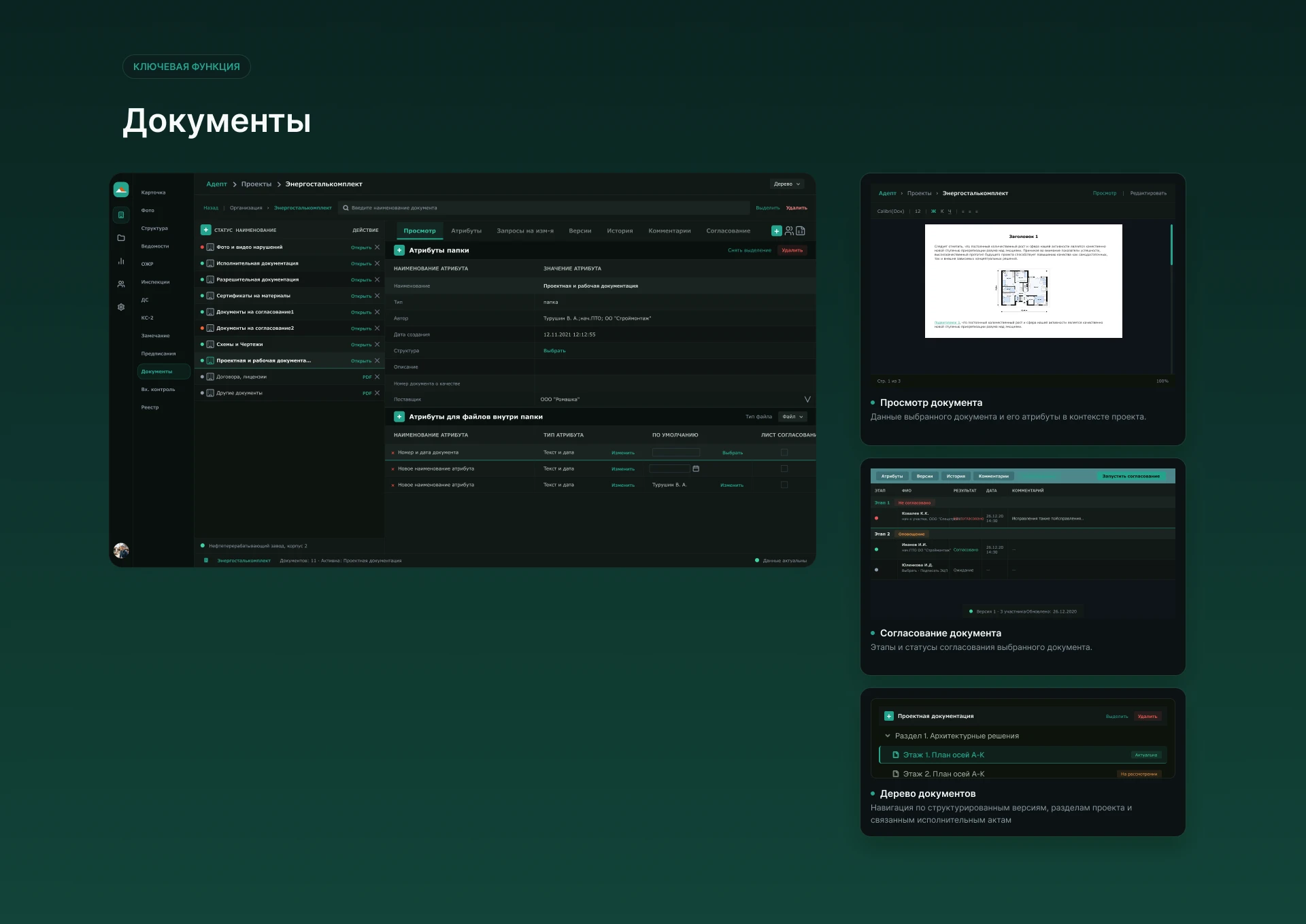This screenshot has width=1306, height=924.
Task: Click the app logo icon at top of sidebar
Action: coord(121,190)
